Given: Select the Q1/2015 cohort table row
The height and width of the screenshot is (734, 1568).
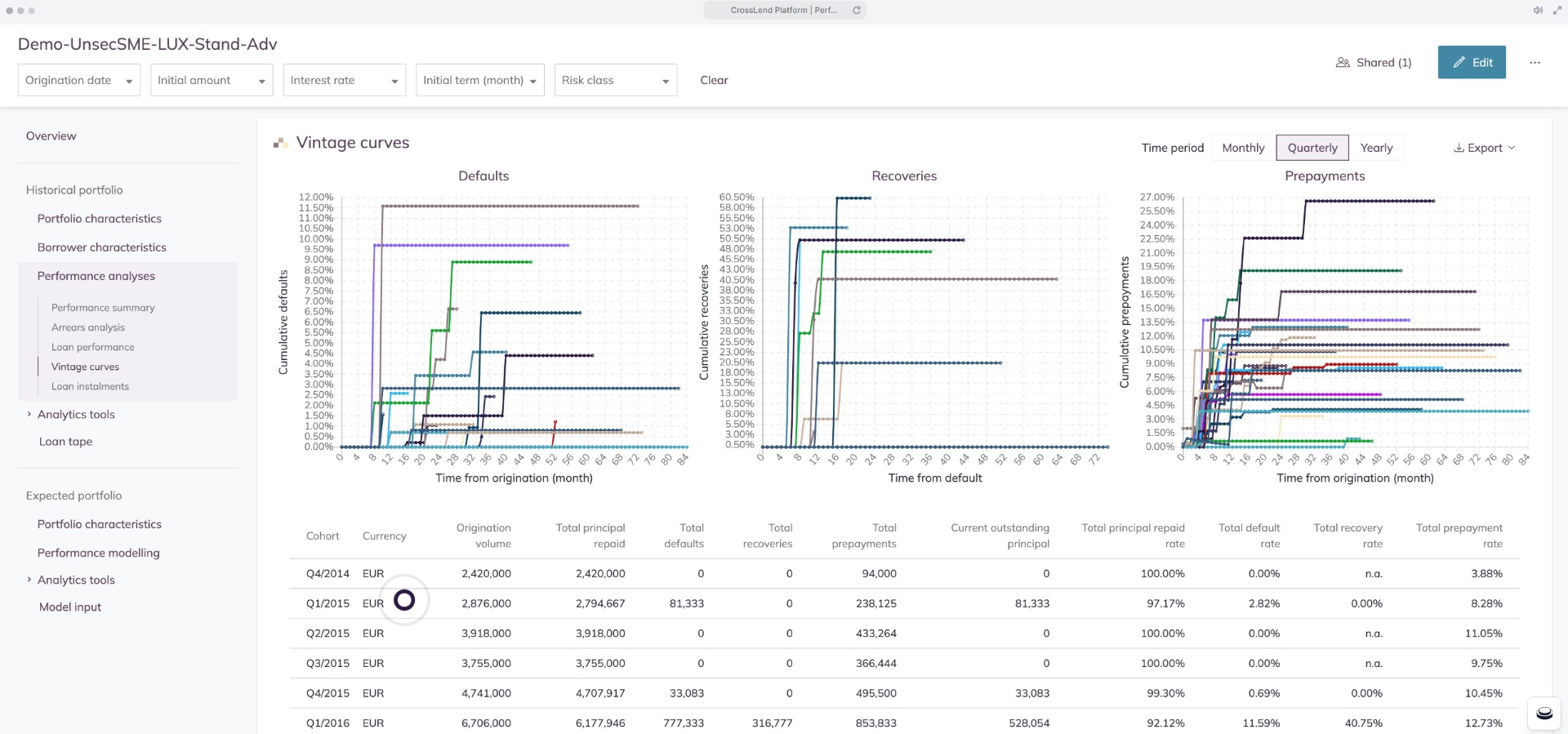Looking at the screenshot, I should [327, 603].
